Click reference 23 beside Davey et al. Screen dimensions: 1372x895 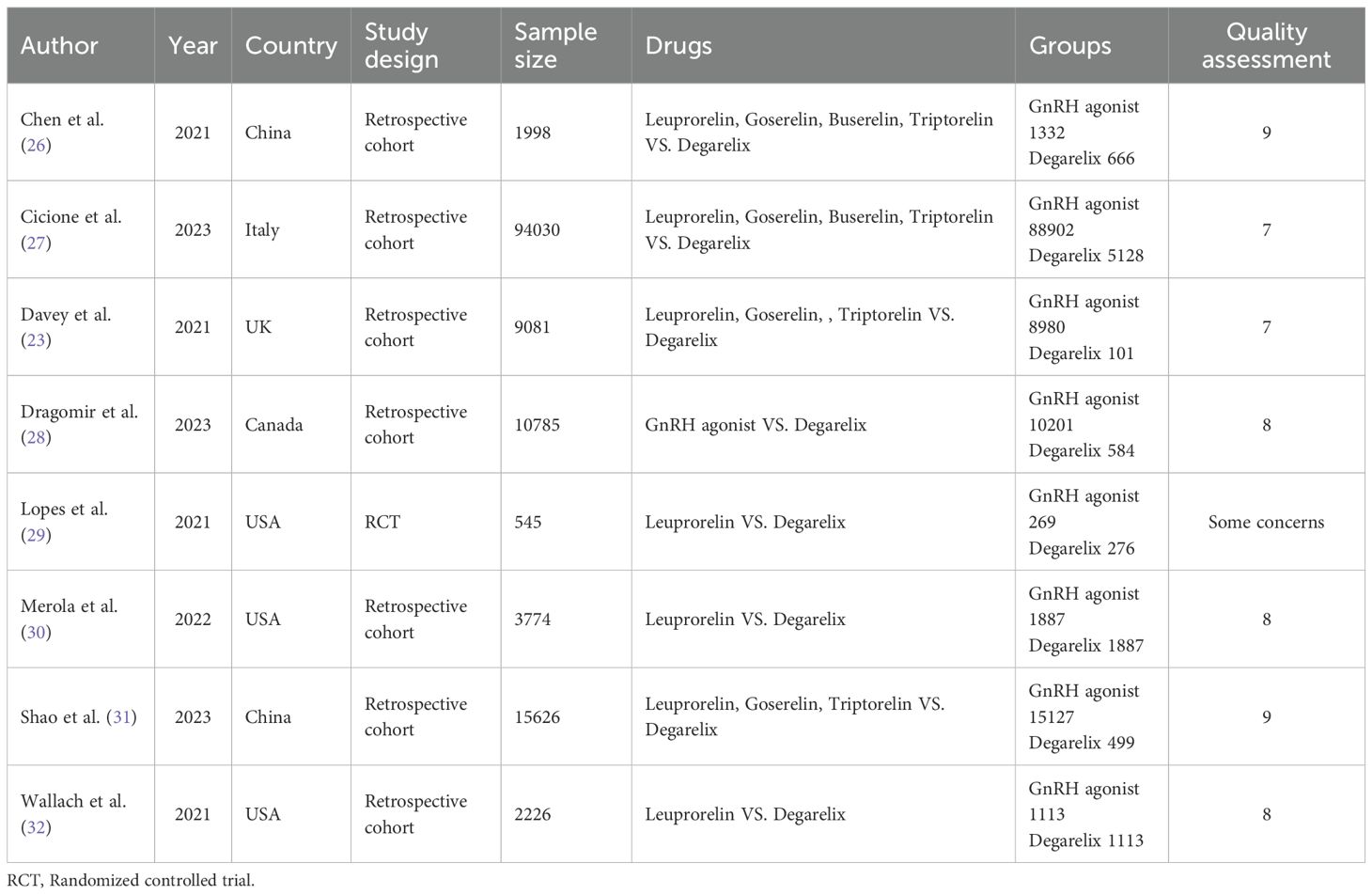pos(36,340)
